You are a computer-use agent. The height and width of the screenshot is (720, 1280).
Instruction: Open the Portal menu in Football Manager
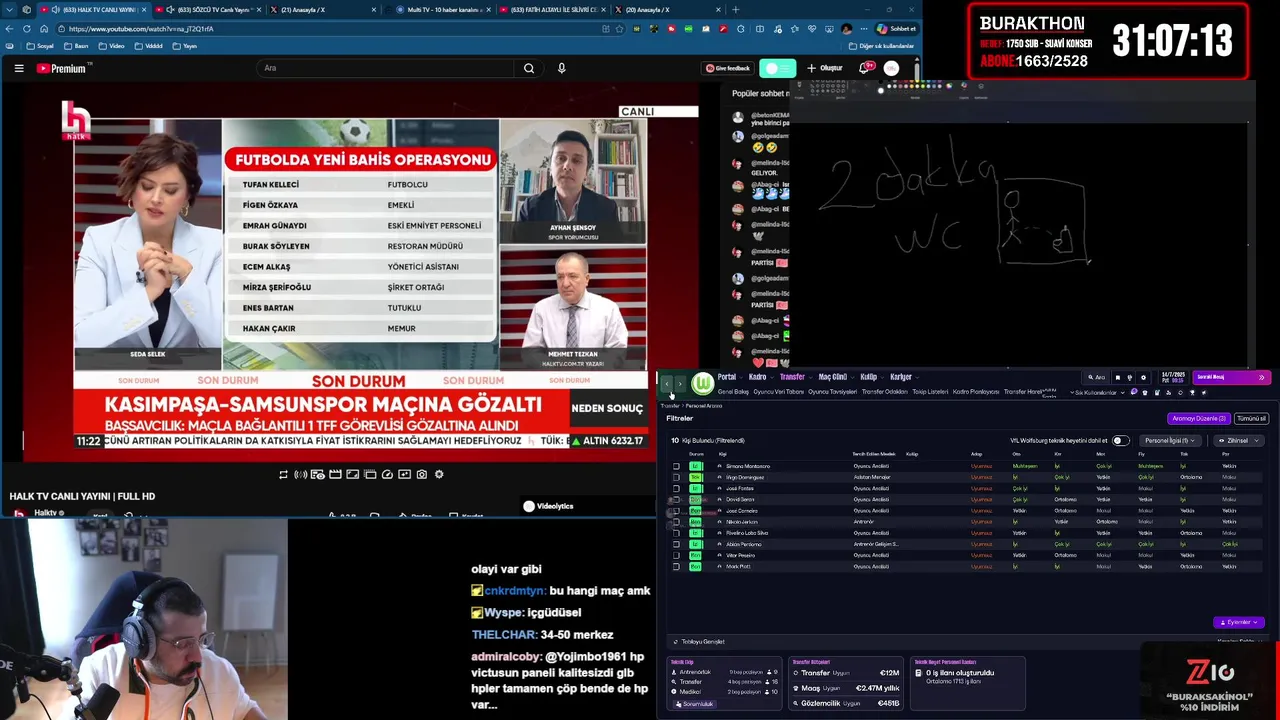click(x=727, y=377)
